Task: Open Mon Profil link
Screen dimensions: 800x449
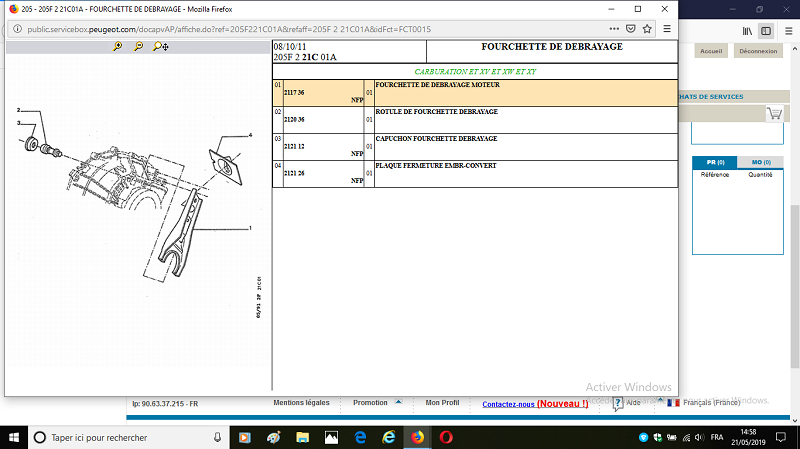Action: [x=442, y=403]
